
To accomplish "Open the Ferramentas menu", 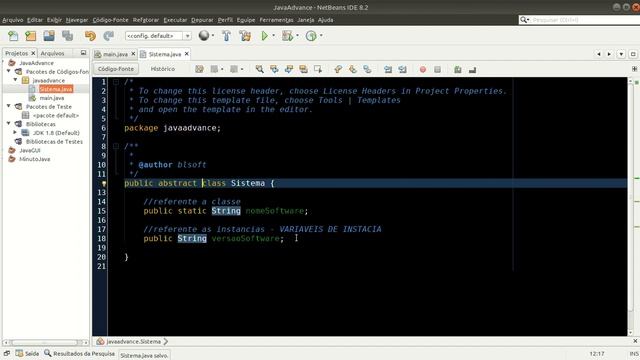I will (276, 20).
